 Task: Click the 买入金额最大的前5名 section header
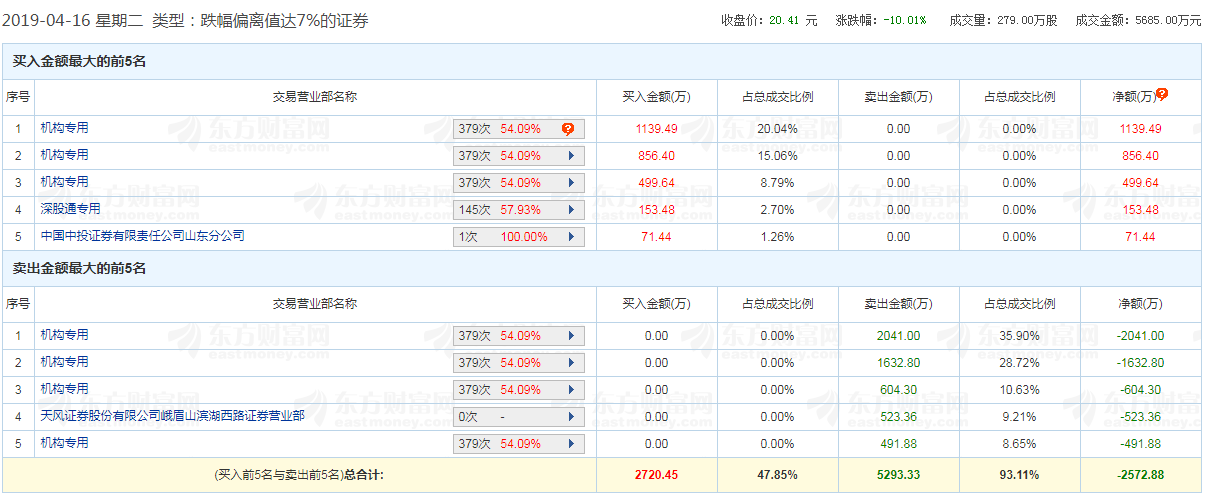(x=80, y=62)
